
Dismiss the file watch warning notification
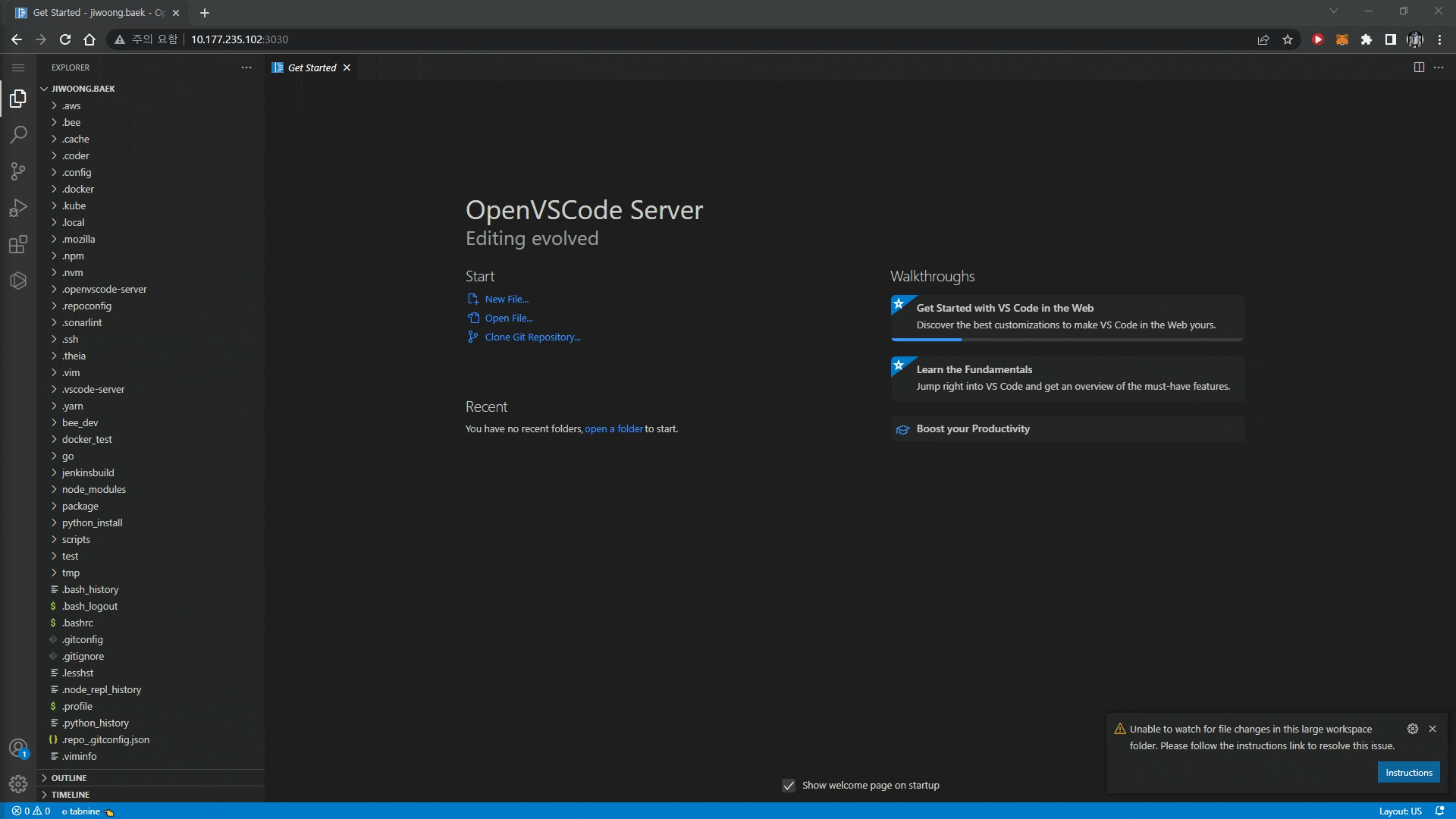coord(1432,729)
